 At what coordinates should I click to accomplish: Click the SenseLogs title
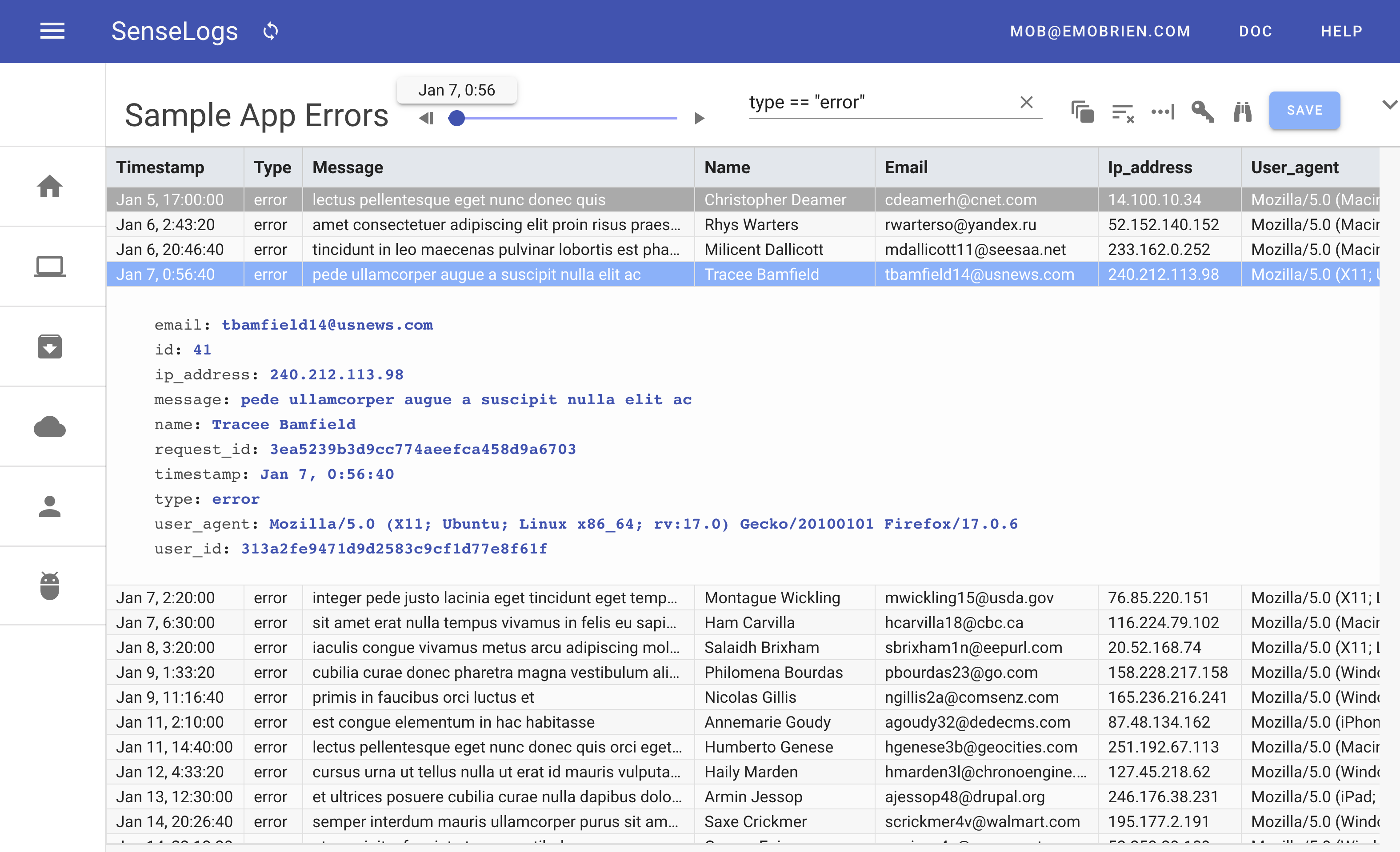click(x=174, y=31)
